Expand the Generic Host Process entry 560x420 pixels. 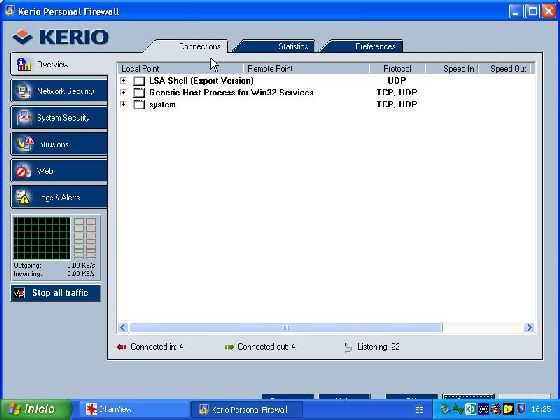pos(123,92)
